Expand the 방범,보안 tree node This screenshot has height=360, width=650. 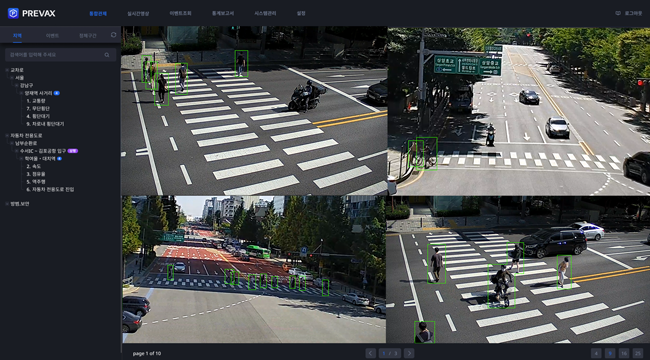7,204
